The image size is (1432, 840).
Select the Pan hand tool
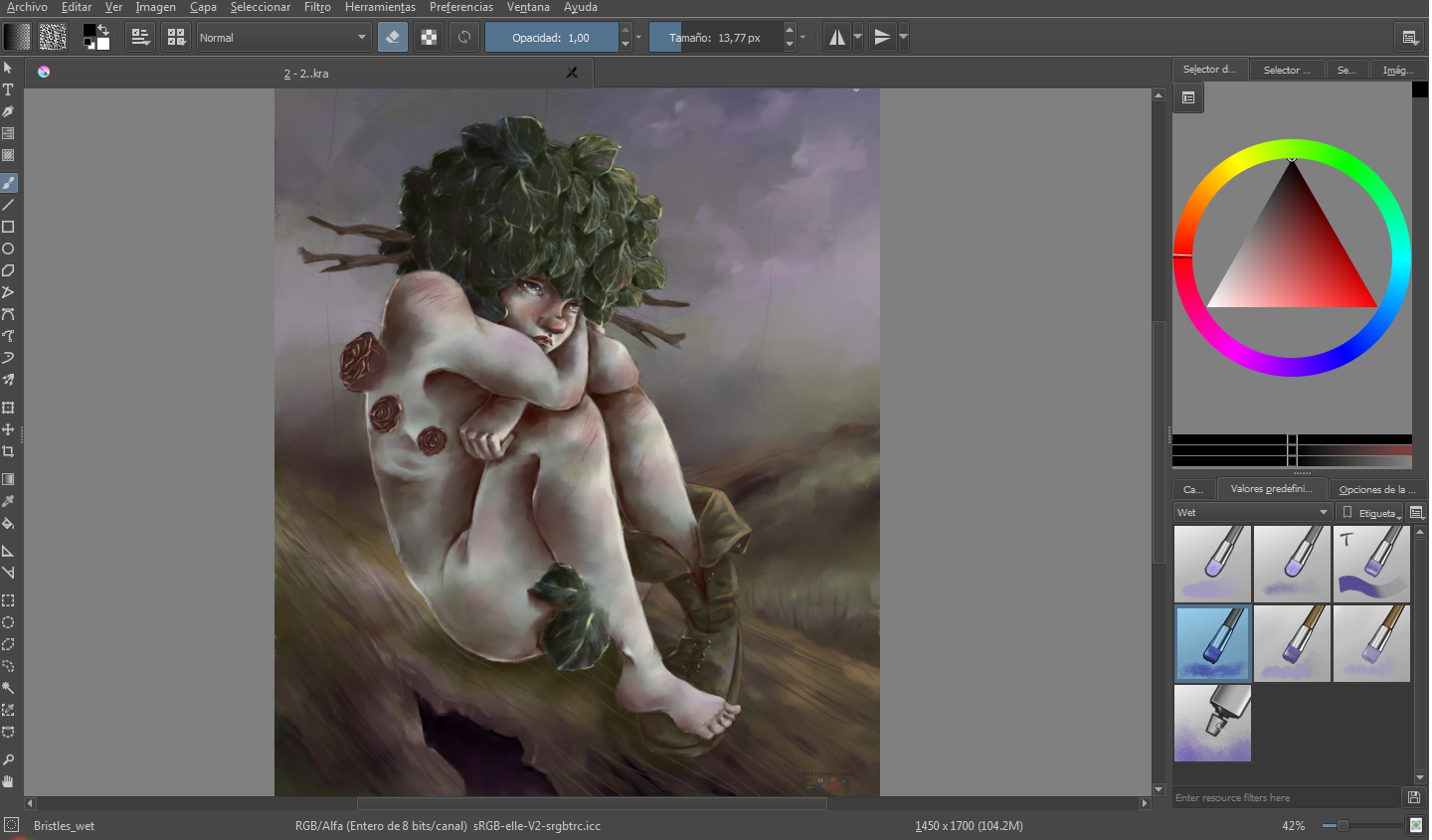(8, 781)
